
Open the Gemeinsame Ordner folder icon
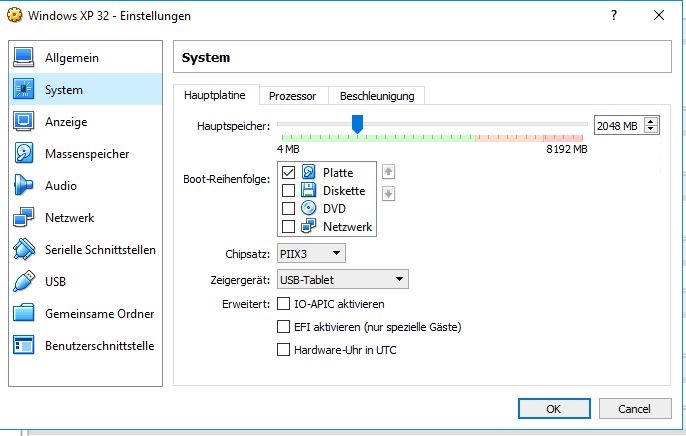click(23, 313)
